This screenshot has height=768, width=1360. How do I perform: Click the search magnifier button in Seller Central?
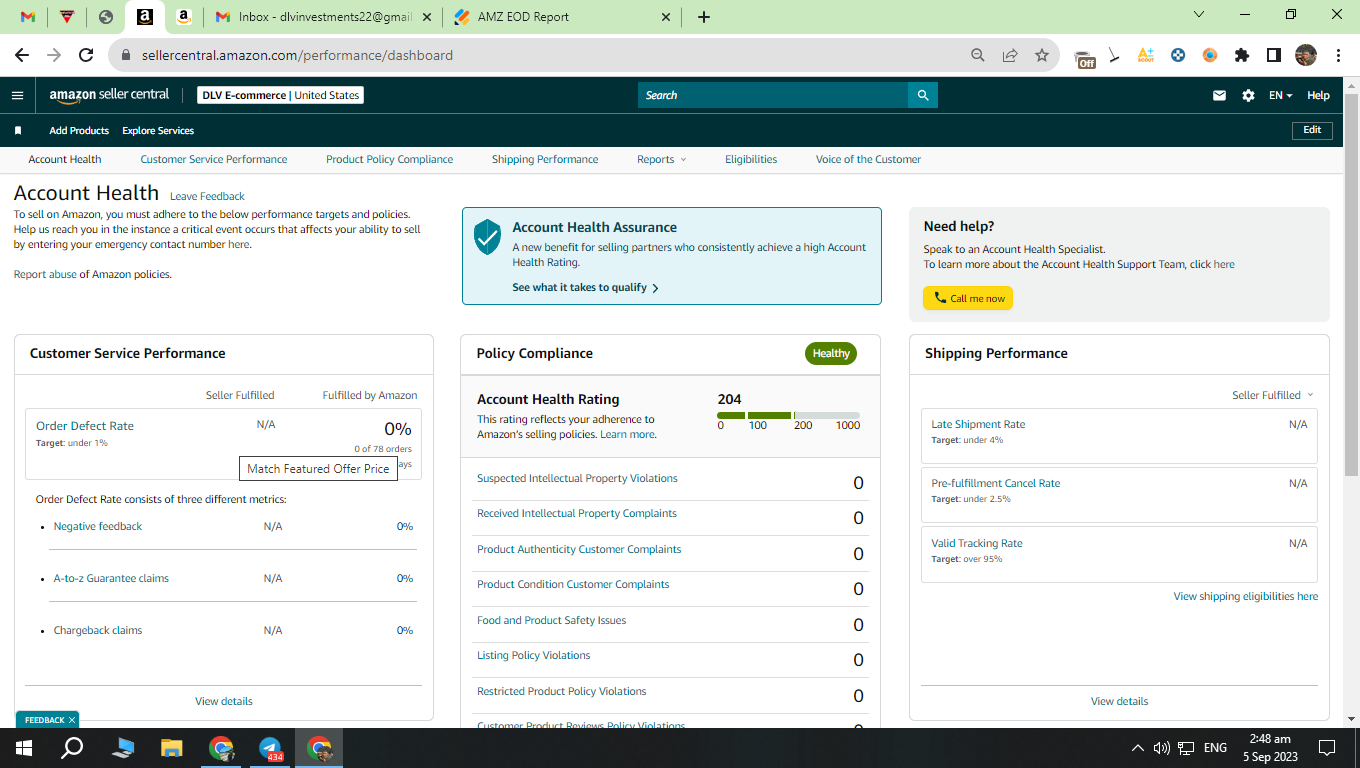(923, 95)
